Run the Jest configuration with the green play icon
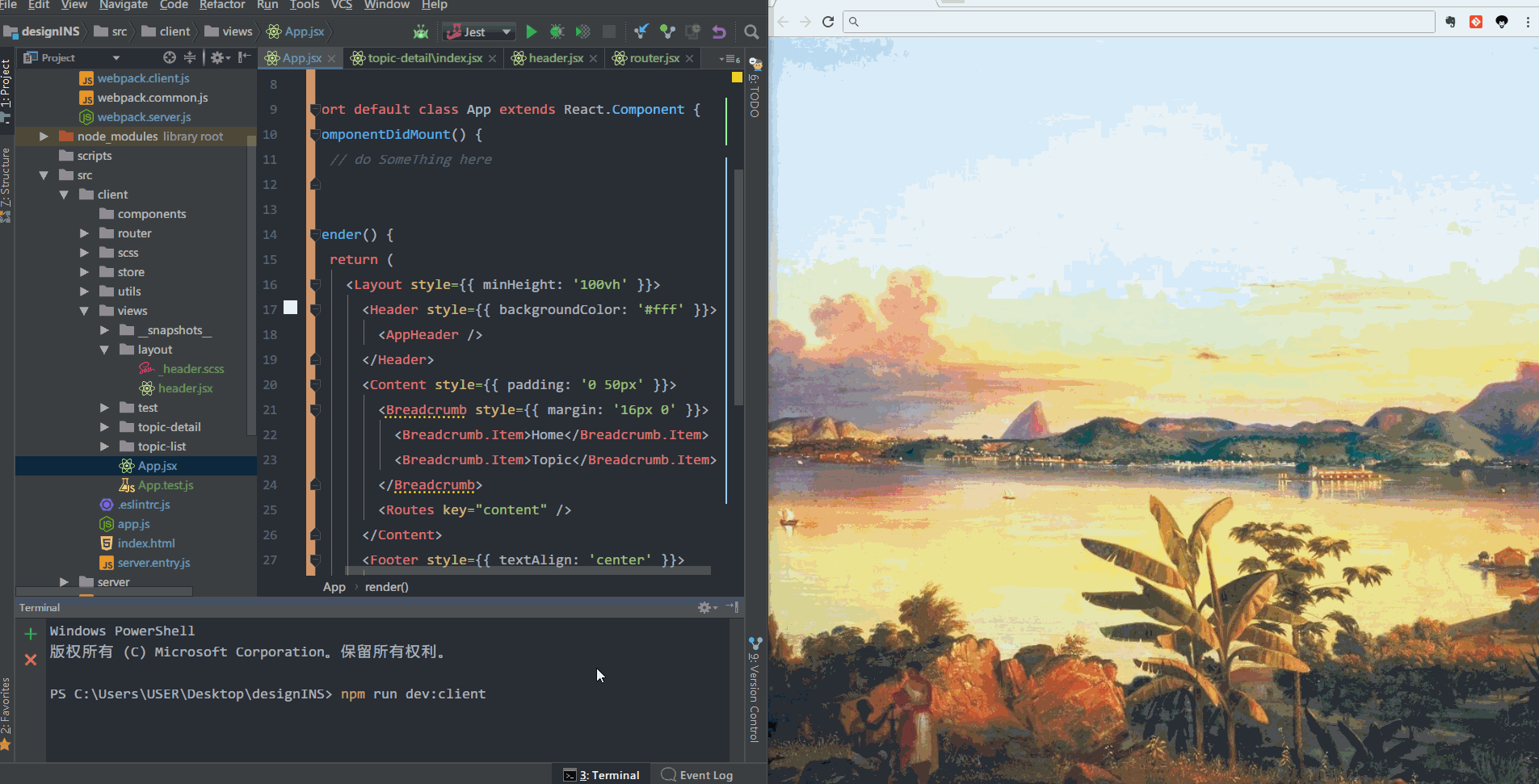 [532, 31]
